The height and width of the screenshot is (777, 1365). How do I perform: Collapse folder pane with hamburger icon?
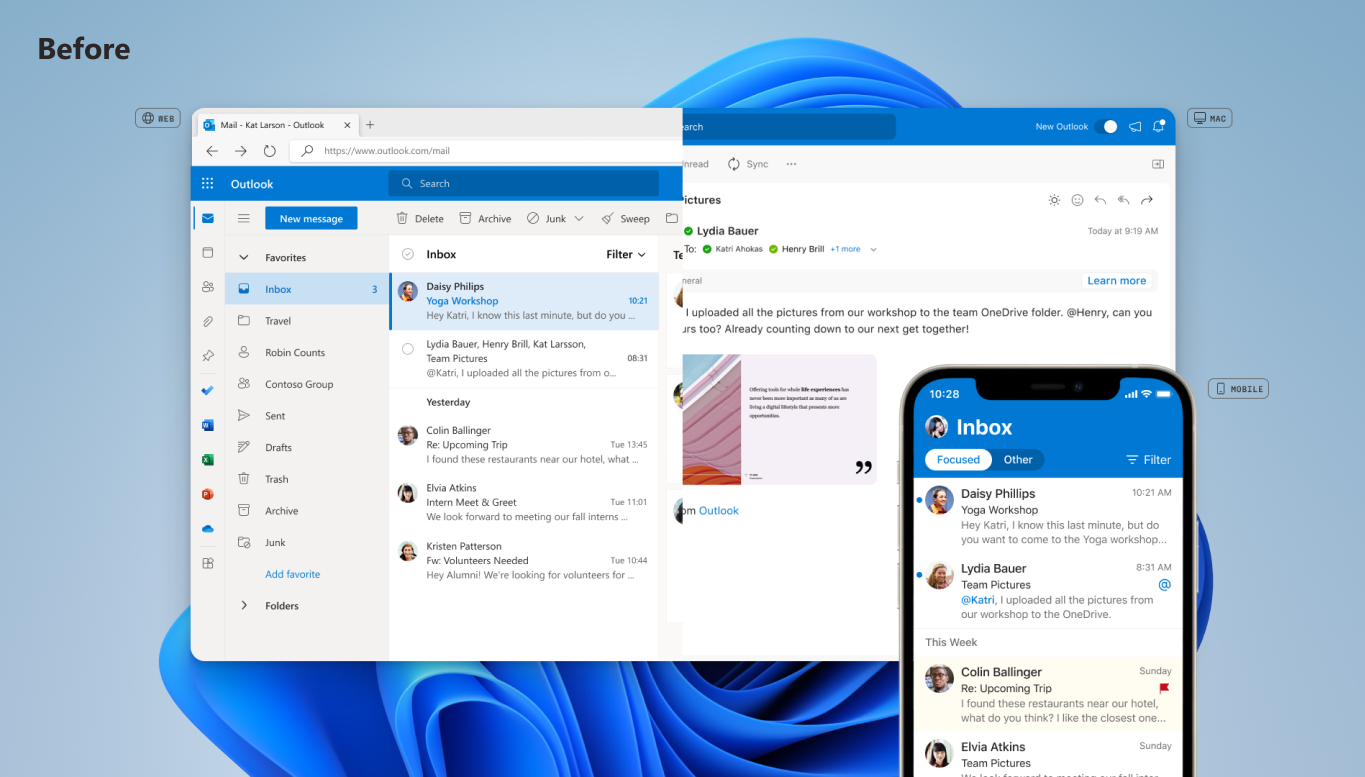(x=243, y=218)
